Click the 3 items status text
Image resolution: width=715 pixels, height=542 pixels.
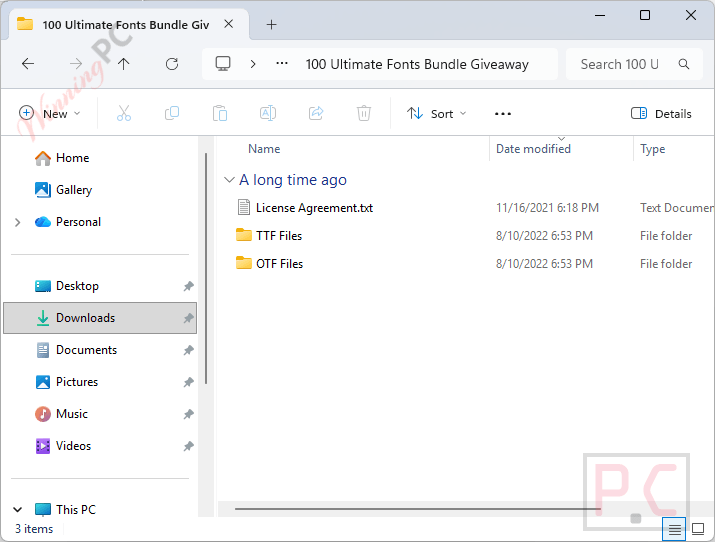[x=34, y=529]
